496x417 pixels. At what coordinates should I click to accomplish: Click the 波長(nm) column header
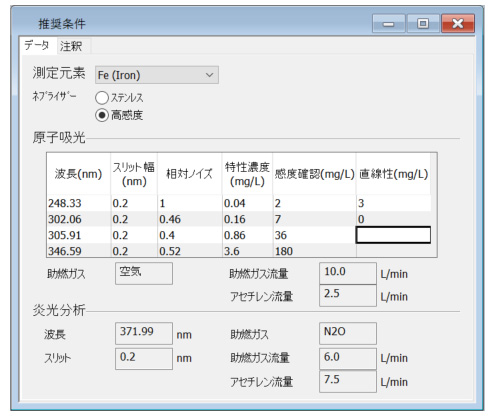coord(78,174)
